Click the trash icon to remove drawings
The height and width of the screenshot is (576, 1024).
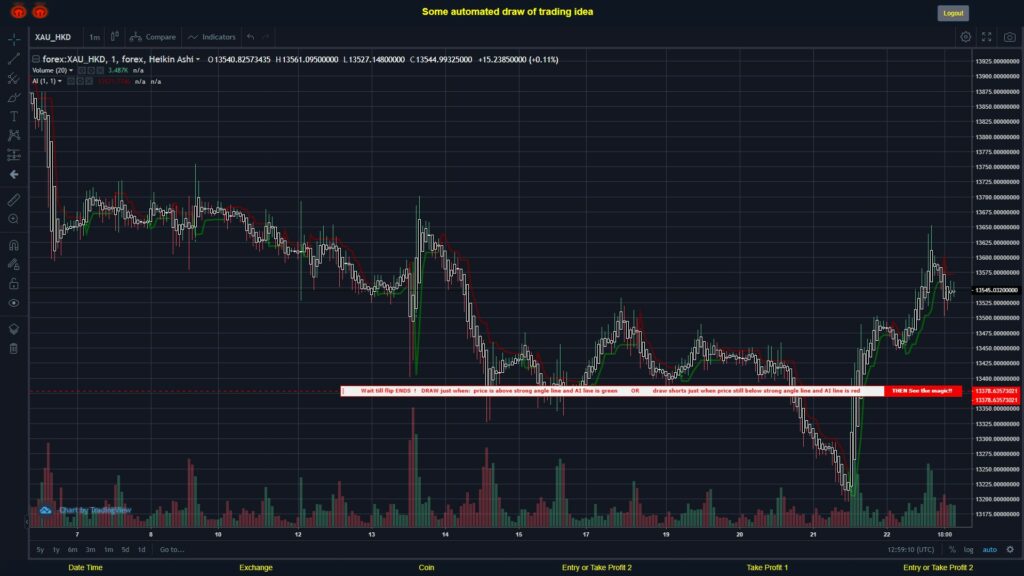pyautogui.click(x=14, y=348)
